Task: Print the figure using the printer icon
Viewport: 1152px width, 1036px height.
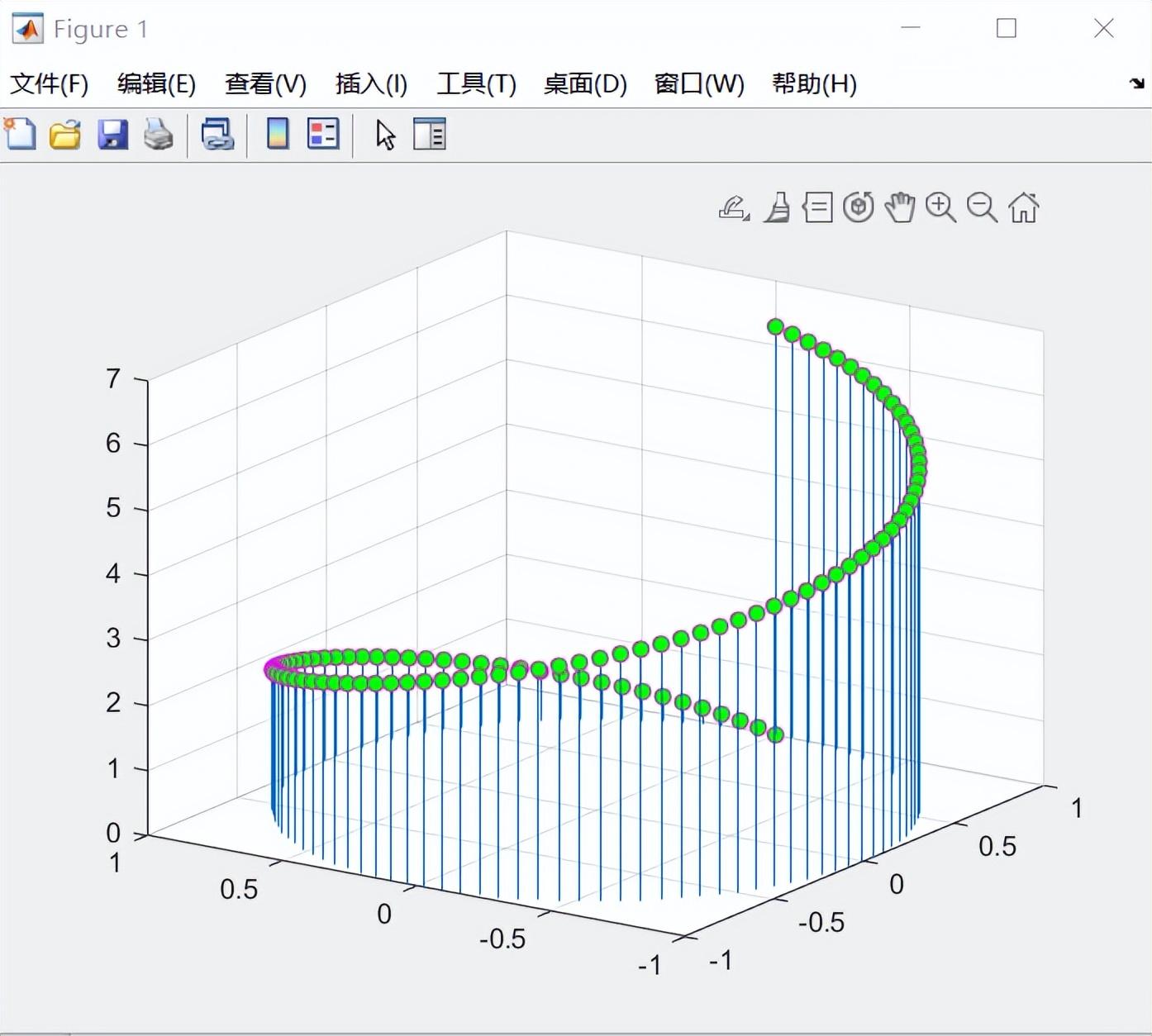Action: (x=159, y=134)
